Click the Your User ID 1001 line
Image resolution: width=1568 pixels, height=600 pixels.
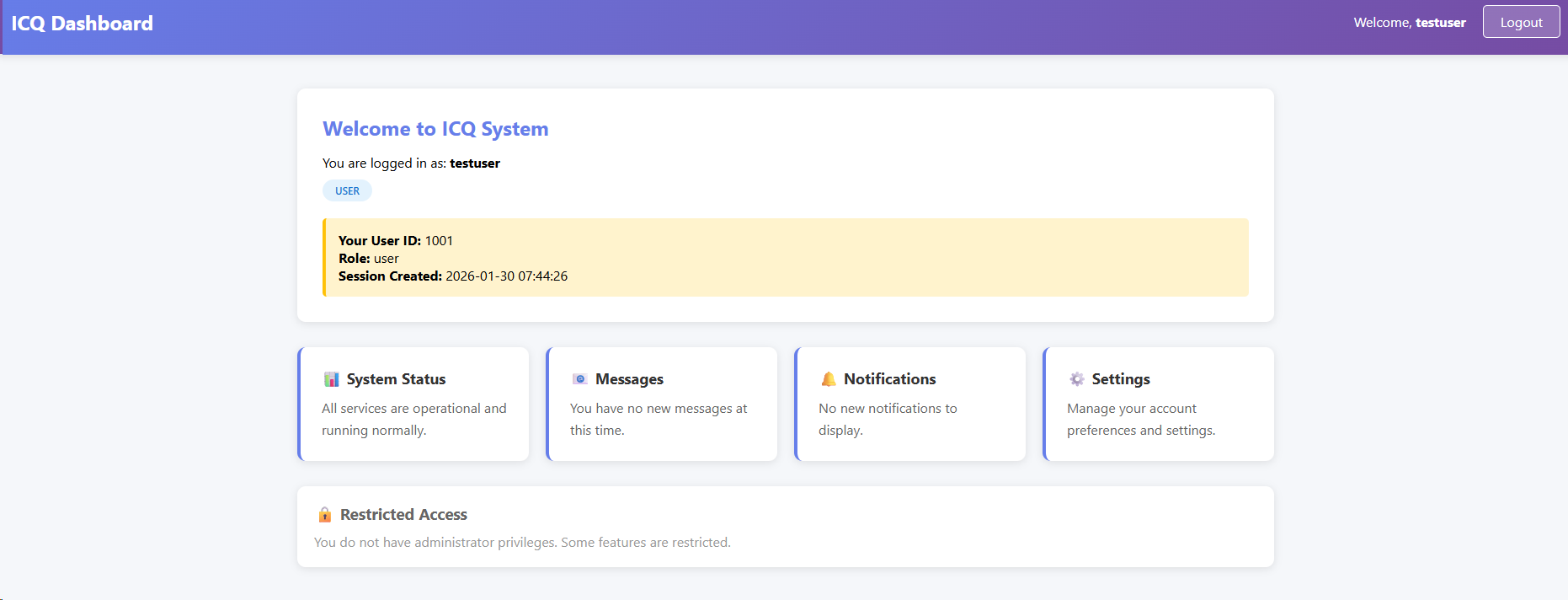(x=396, y=241)
